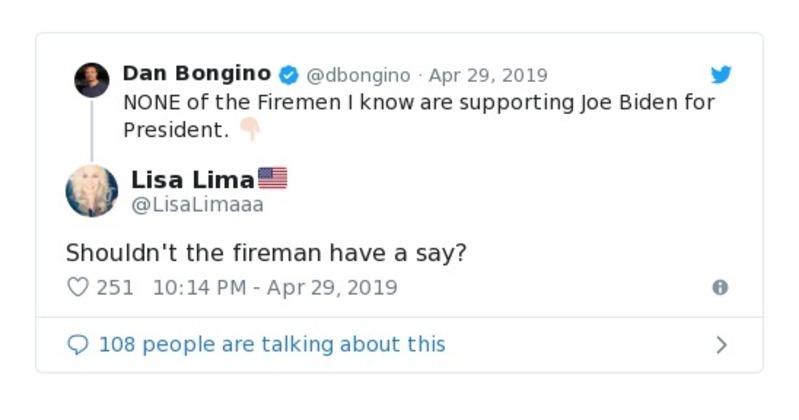The width and height of the screenshot is (799, 420).
Task: Open Dan Bongino's profile picture
Action: [x=92, y=80]
